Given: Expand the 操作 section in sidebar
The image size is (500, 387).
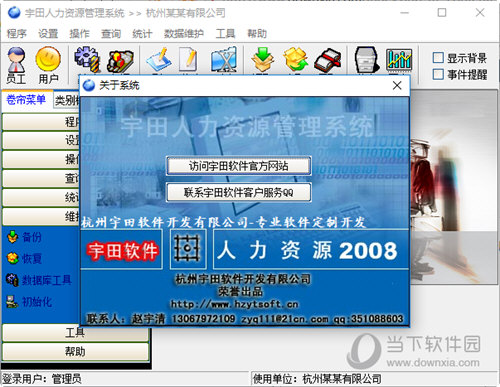Looking at the screenshot, I should pos(41,159).
